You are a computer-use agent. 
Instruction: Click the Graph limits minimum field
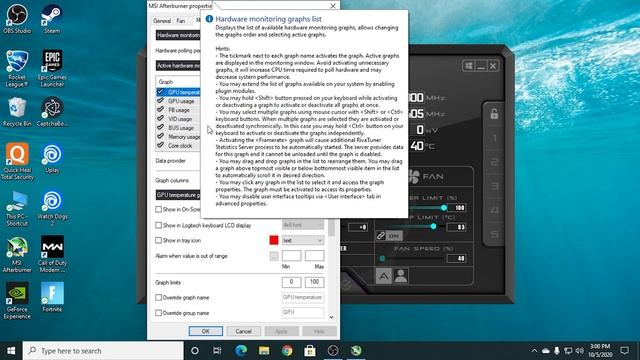coord(291,282)
